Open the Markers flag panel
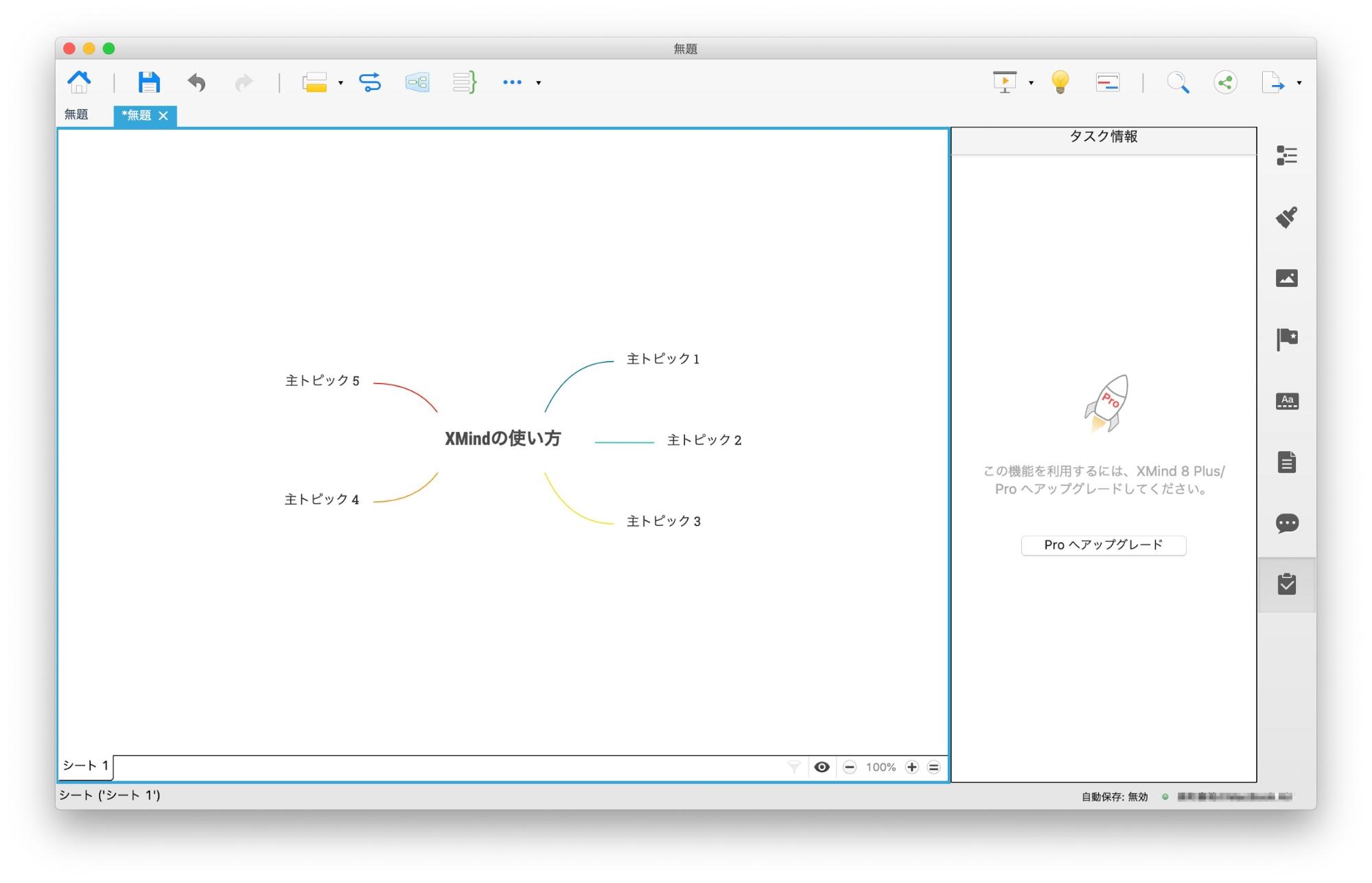 click(x=1287, y=339)
